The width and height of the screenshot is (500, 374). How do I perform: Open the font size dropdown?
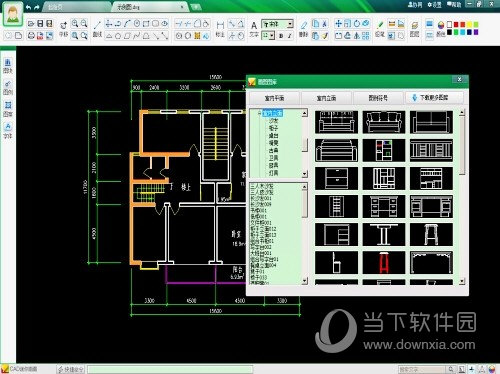268,35
